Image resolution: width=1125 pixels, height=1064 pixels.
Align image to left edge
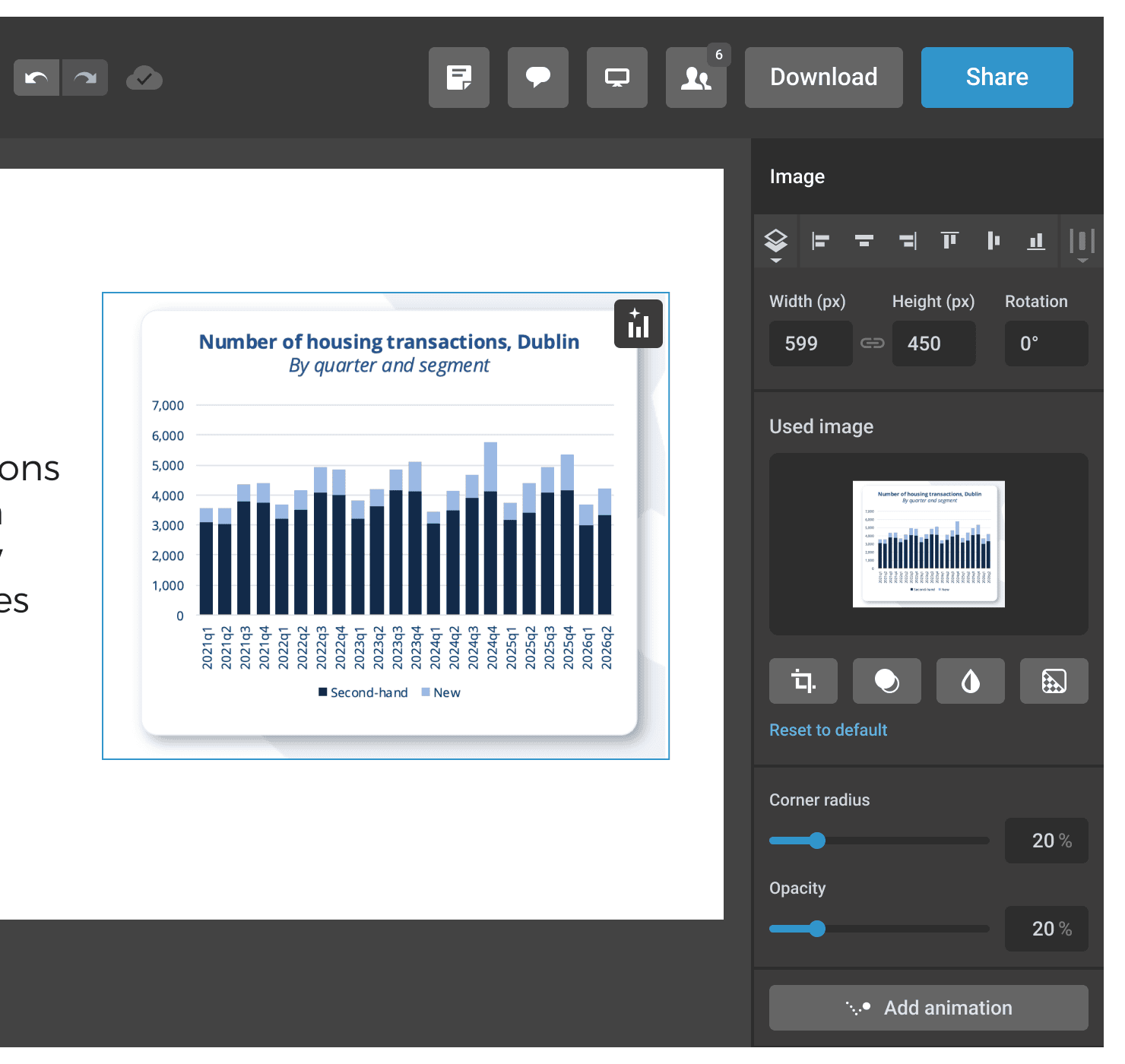point(820,241)
